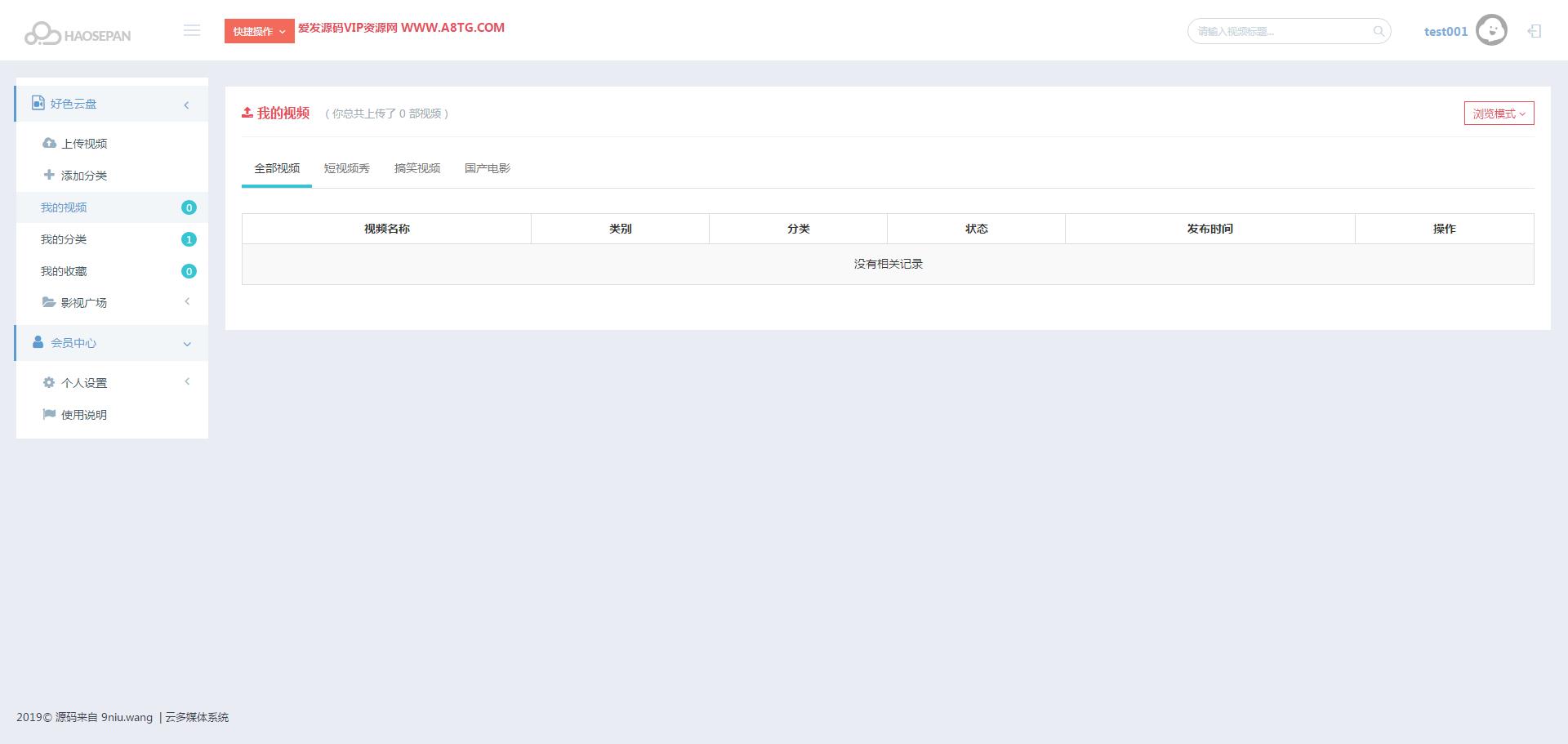Switch to the 短视频秀 tab
Screen dimensions: 1568x744
346,168
